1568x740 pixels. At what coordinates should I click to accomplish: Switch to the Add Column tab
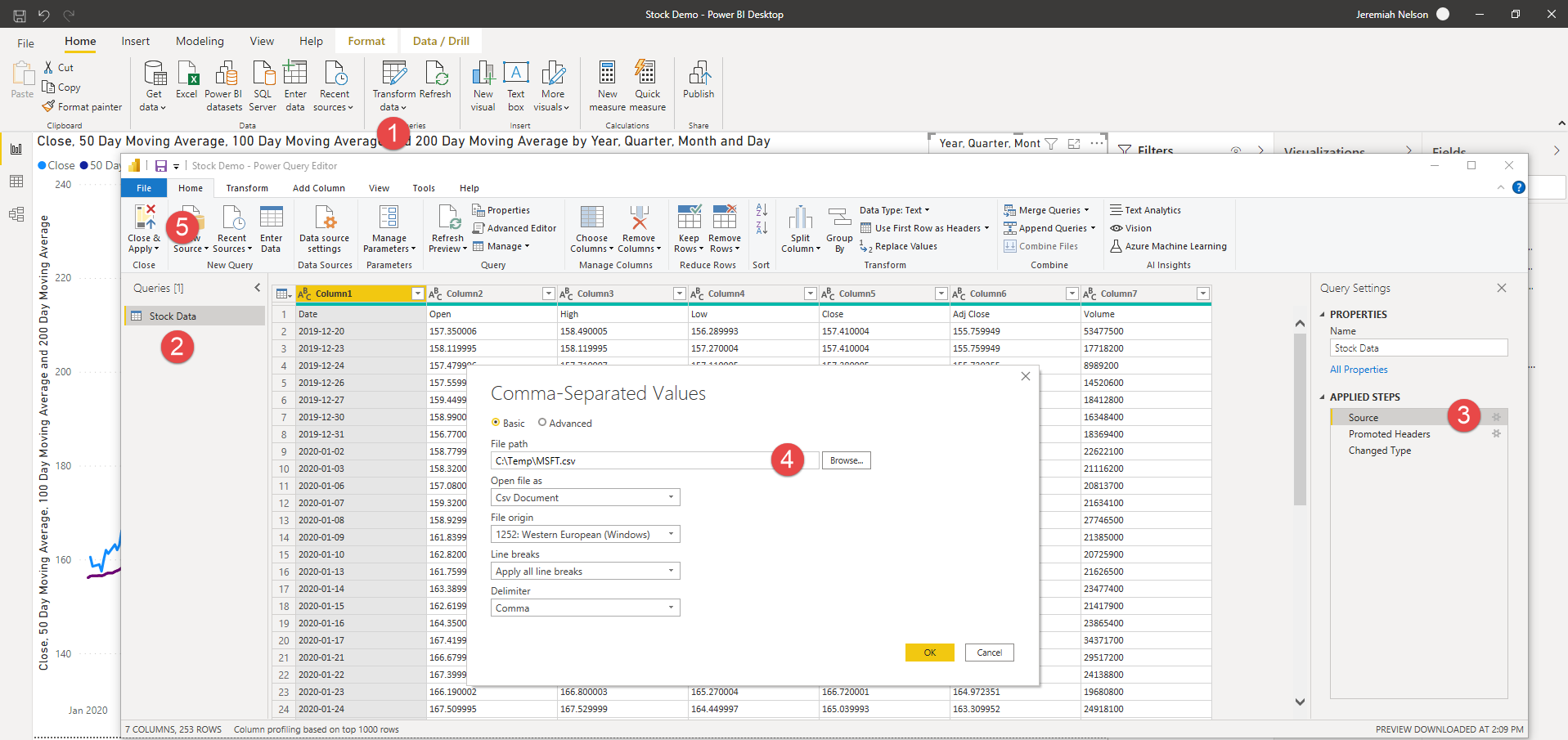point(318,188)
